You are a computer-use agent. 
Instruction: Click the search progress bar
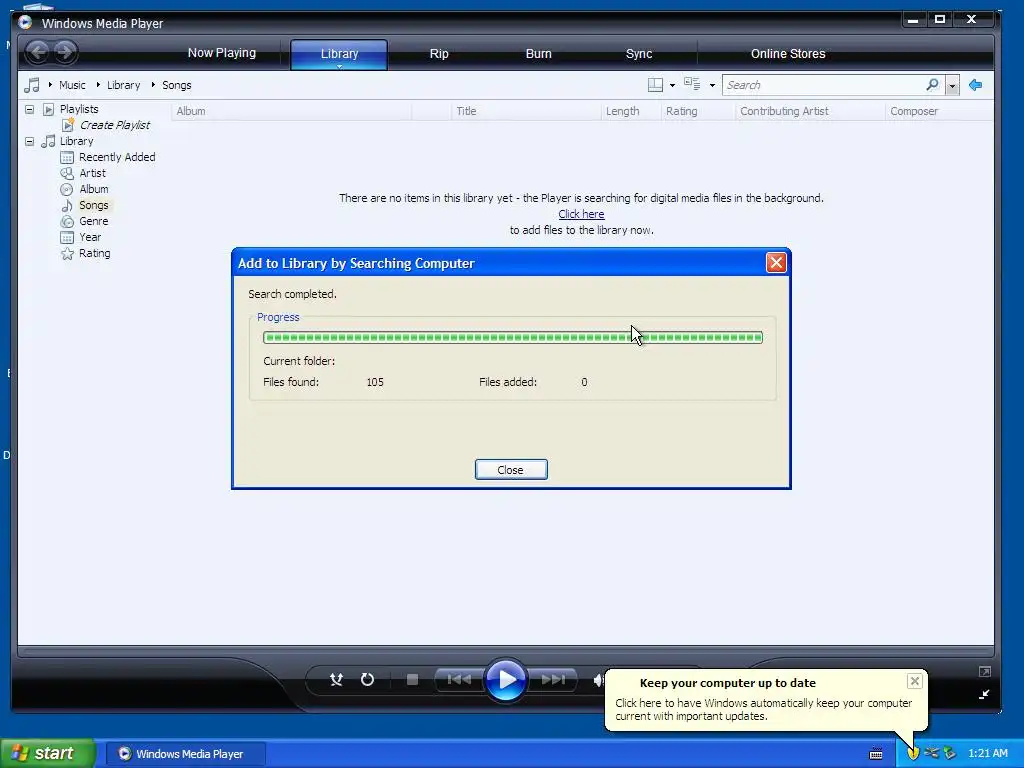[x=513, y=338]
